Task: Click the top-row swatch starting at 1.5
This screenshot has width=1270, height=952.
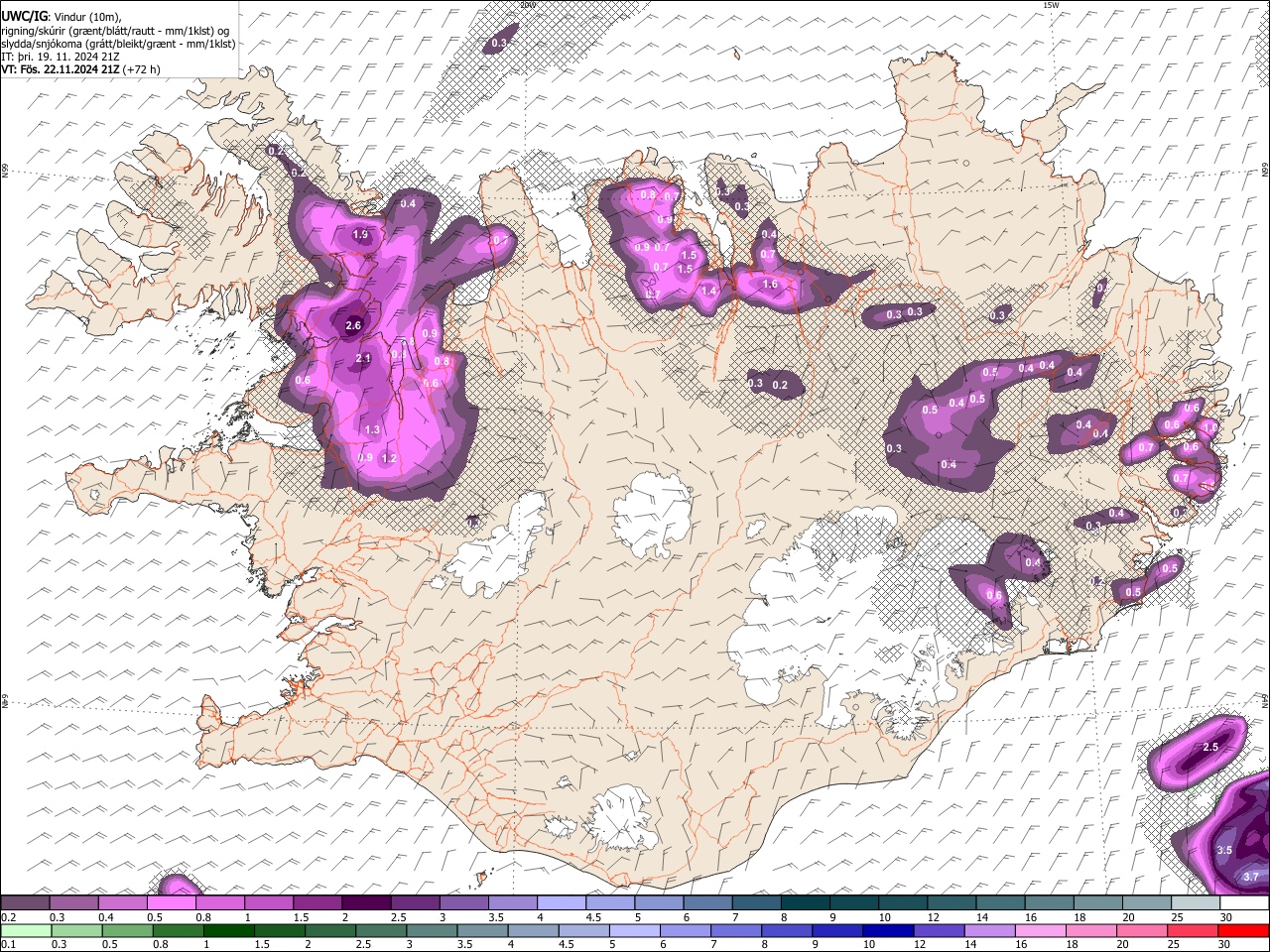Action: (317, 903)
